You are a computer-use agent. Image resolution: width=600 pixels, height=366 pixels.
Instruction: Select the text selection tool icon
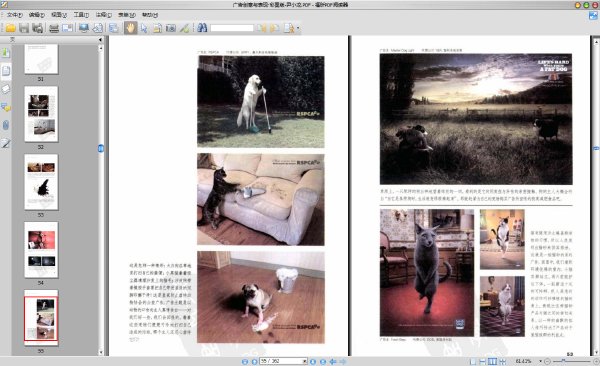tap(157, 28)
